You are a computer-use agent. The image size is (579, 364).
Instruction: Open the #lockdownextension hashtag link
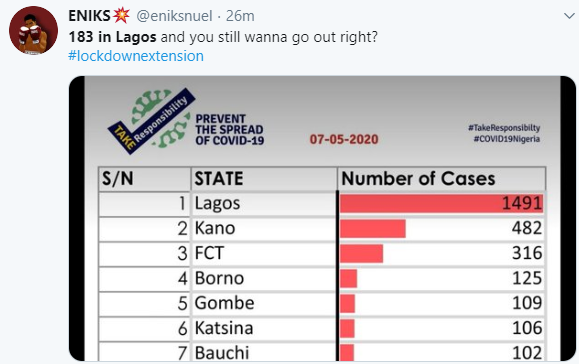click(136, 56)
